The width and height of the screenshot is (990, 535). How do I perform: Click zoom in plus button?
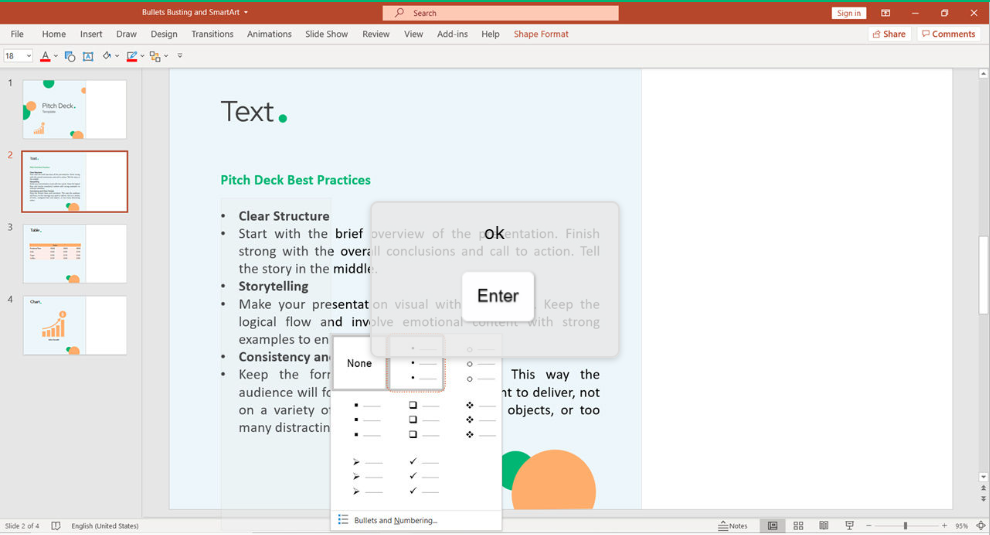click(945, 526)
